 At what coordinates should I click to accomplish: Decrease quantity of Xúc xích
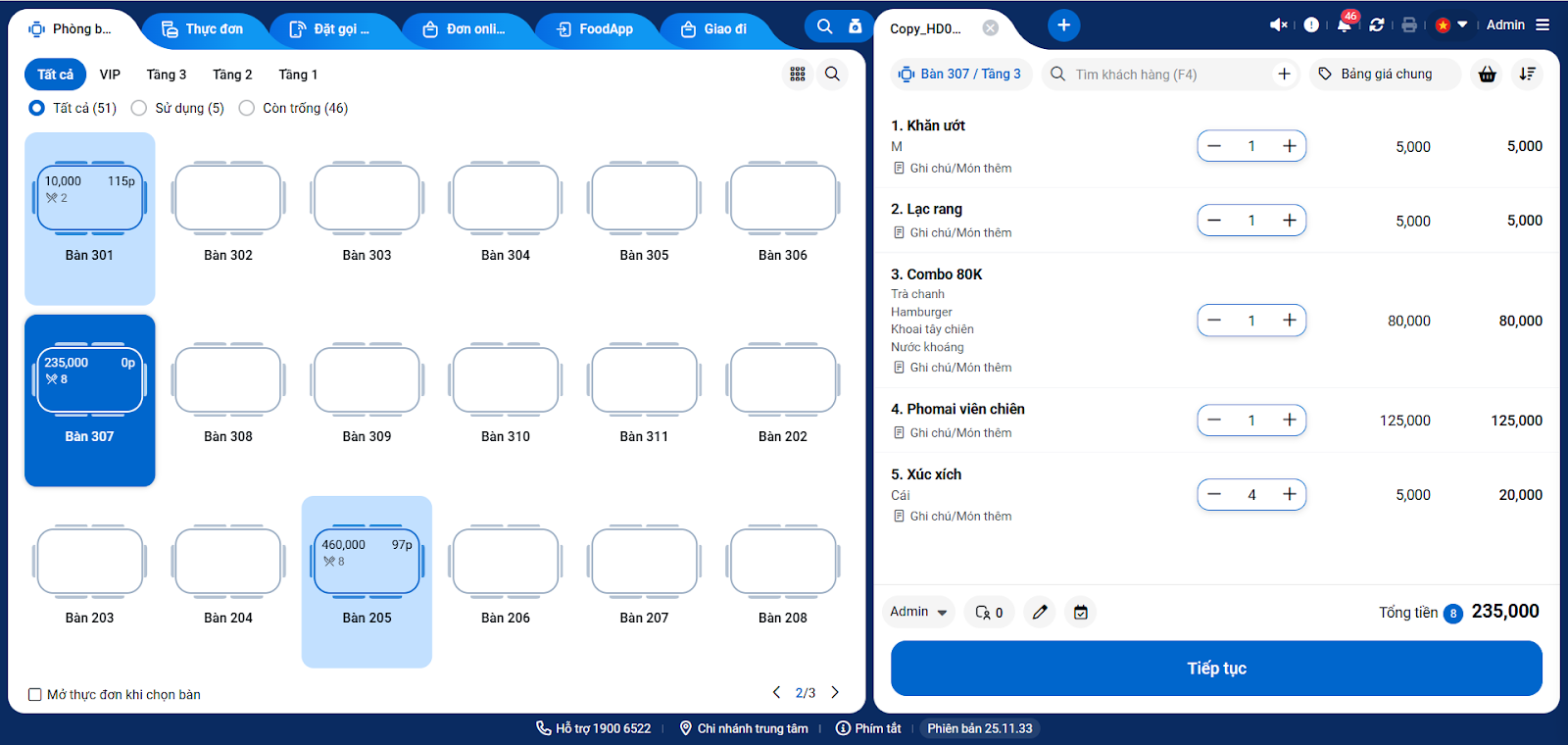(1214, 495)
